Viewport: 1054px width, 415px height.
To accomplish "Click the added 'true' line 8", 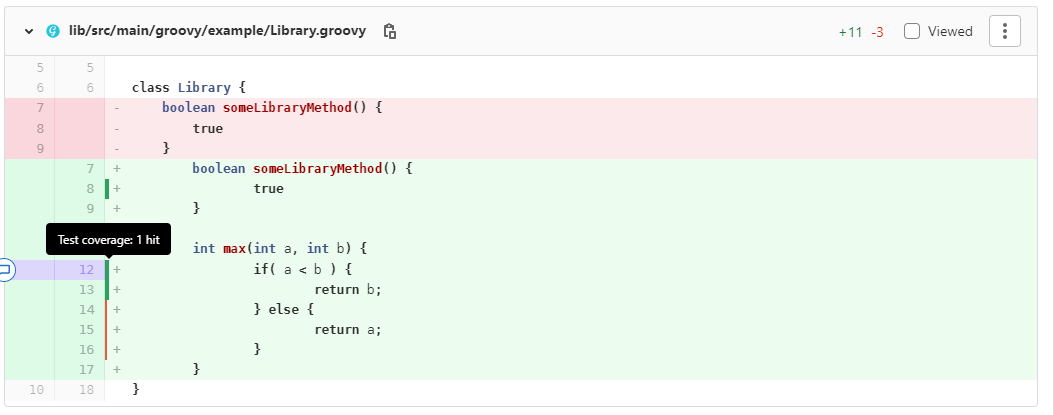I will tap(268, 189).
